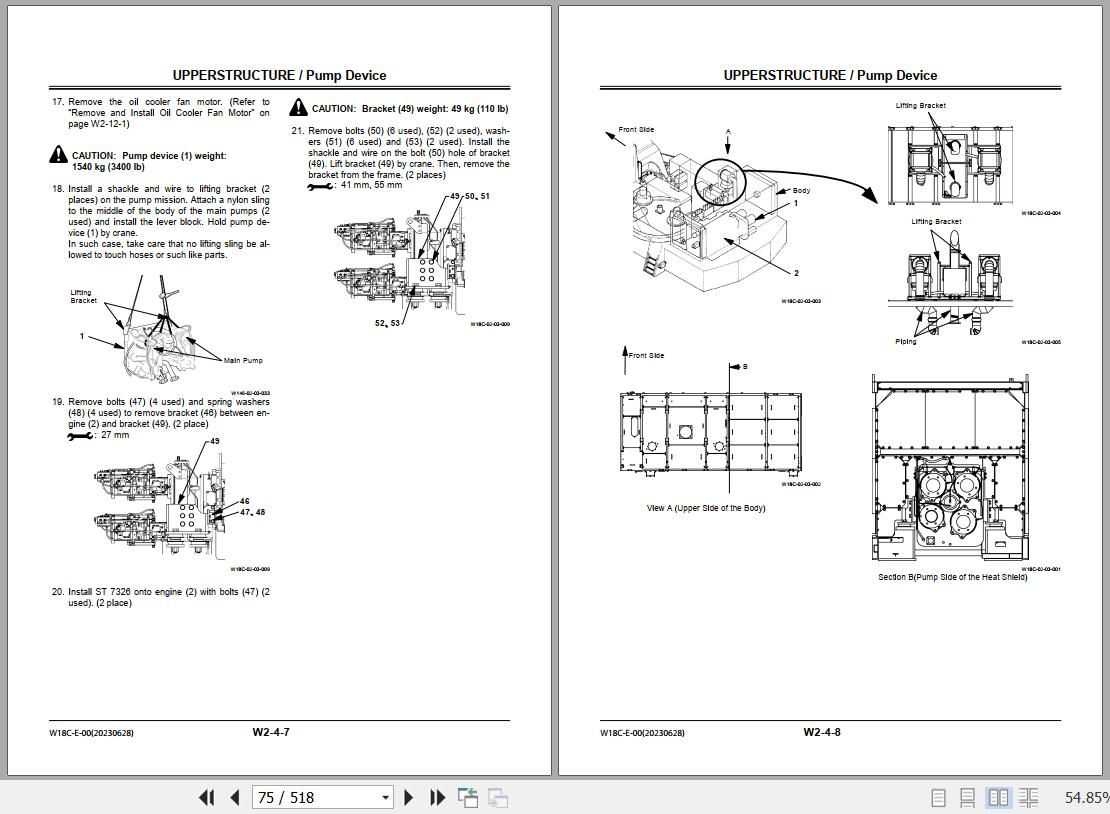Click the Pump device weight caution warning icon
The image size is (1110, 814).
click(x=59, y=154)
